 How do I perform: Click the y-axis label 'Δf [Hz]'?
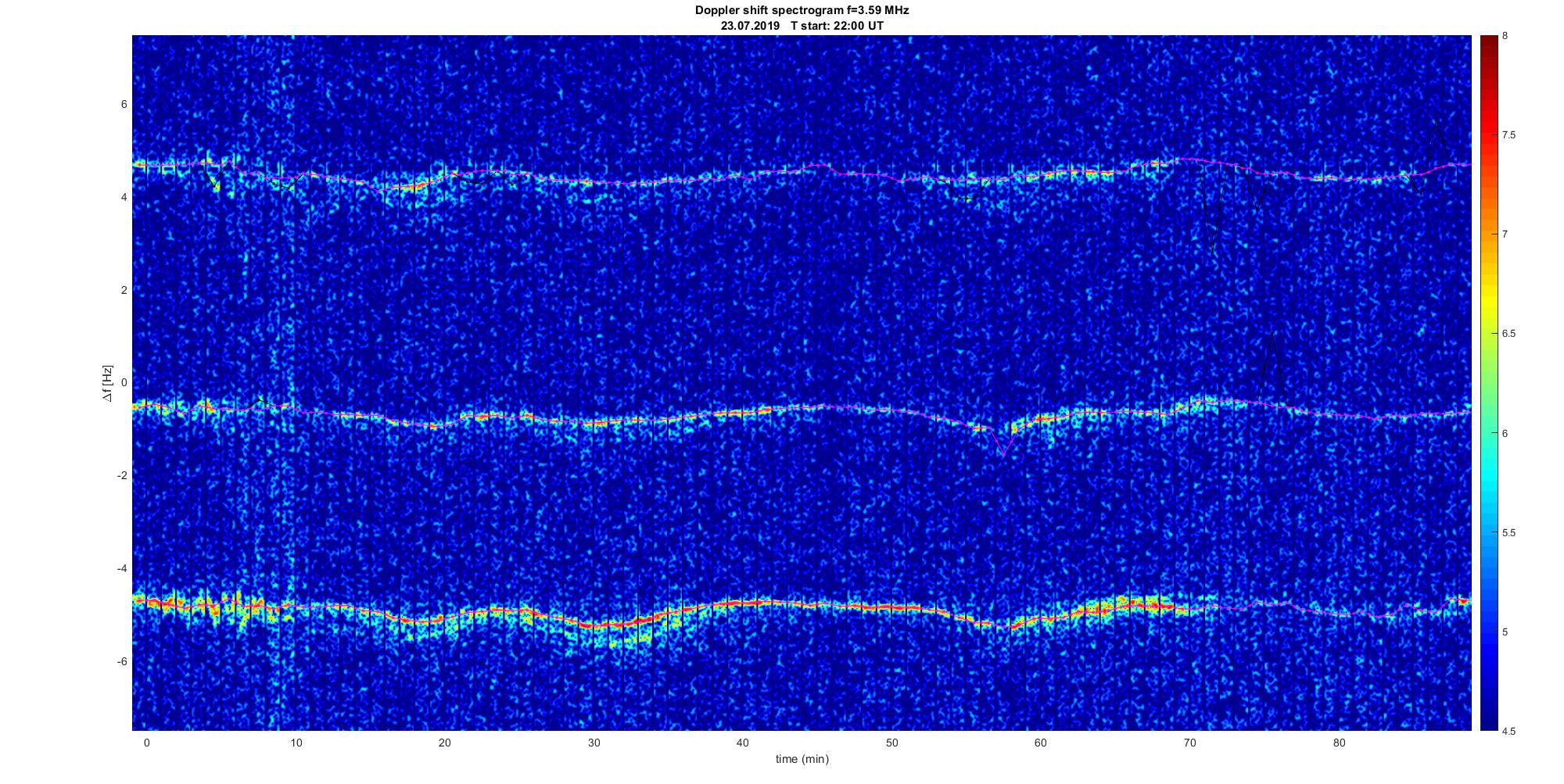point(107,384)
